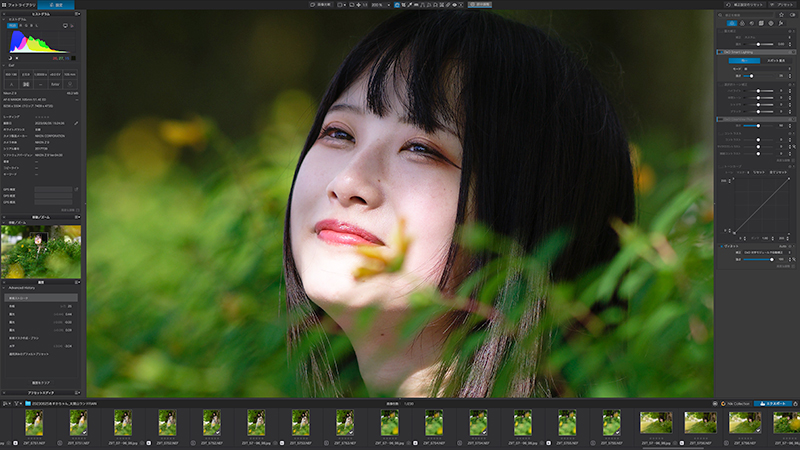Show the Detail corrections palette filter

(x=752, y=23)
